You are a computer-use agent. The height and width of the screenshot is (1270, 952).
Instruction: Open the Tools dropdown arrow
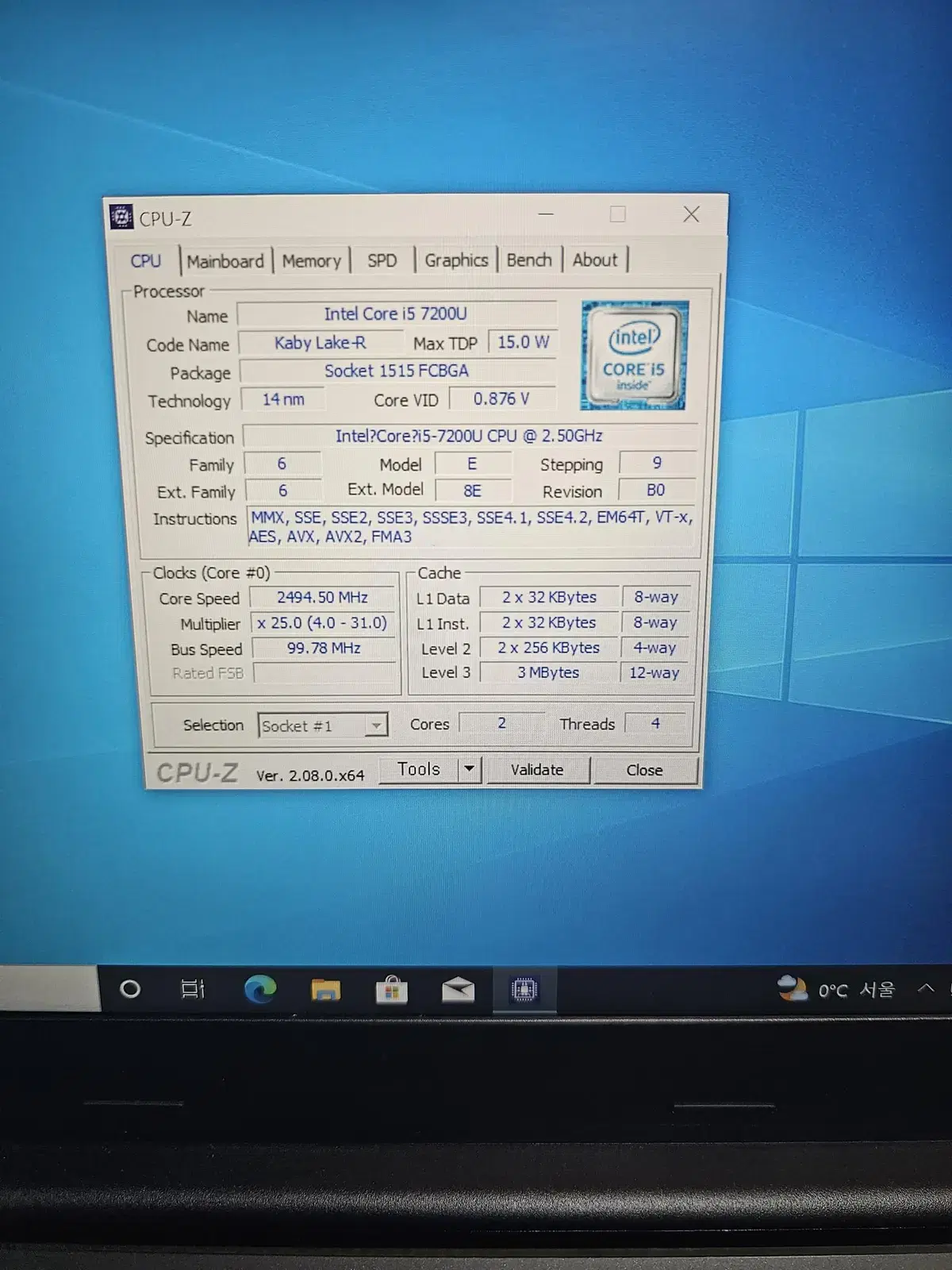470,769
